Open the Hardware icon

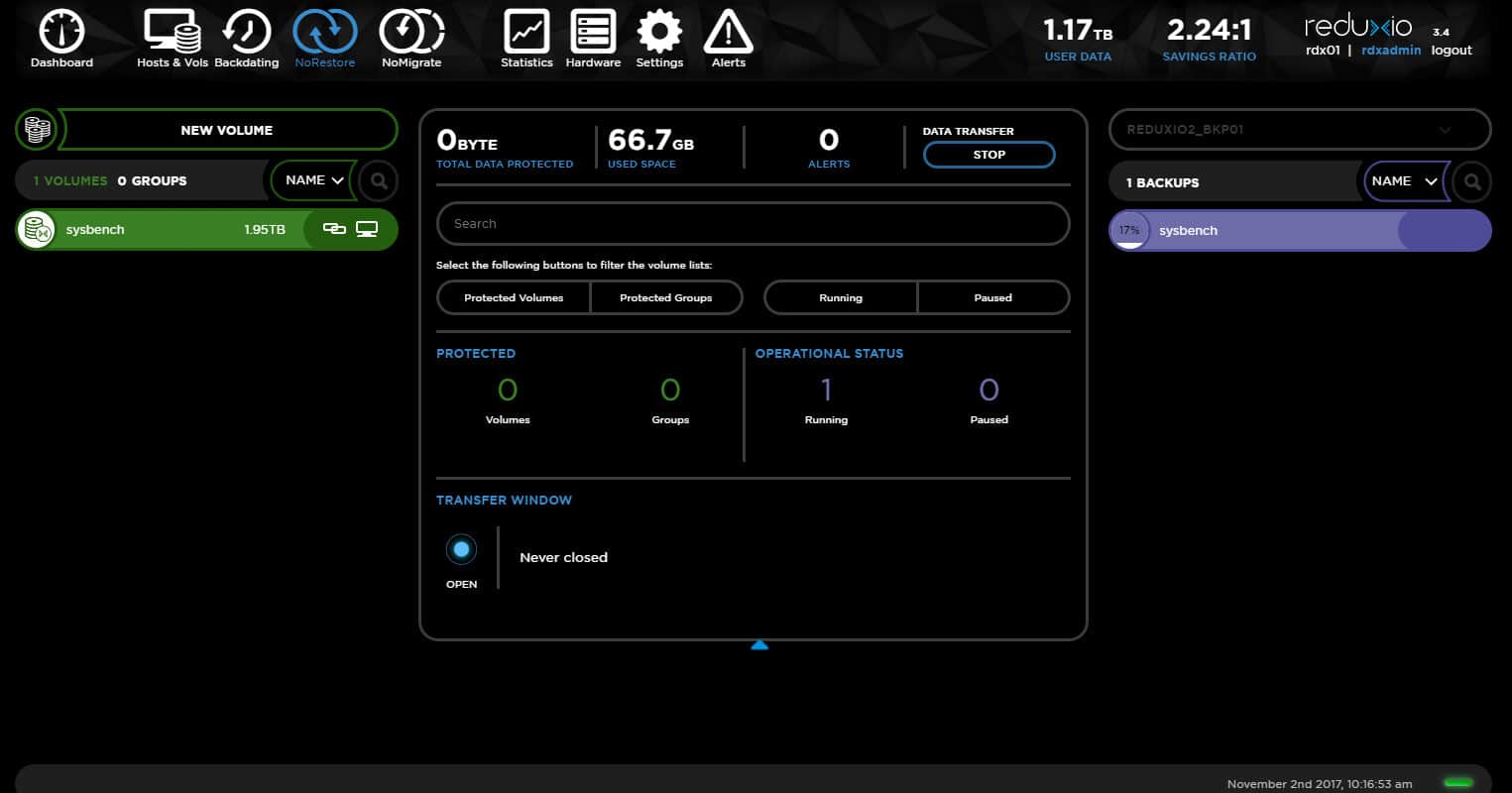click(x=593, y=31)
